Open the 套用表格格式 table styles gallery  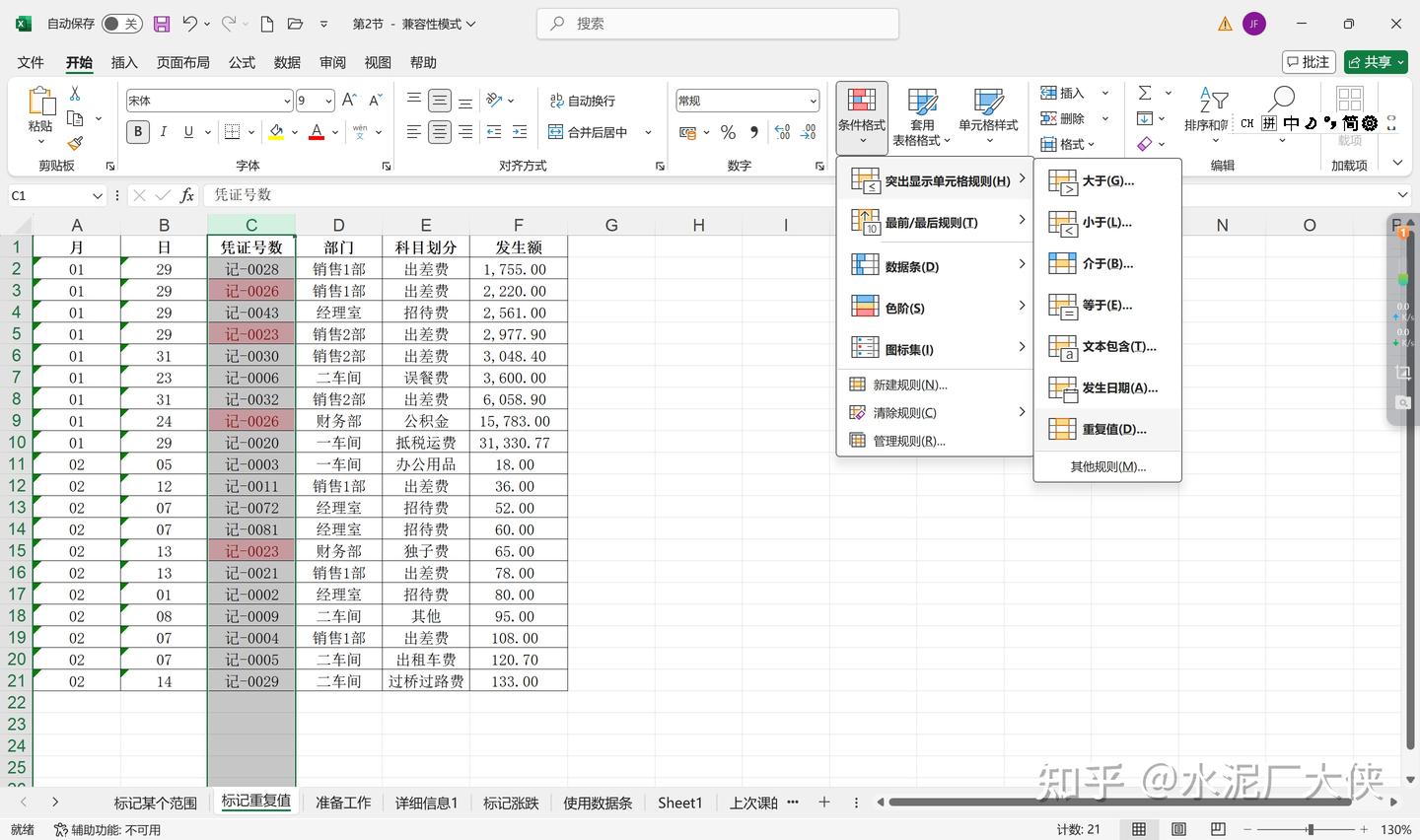(922, 118)
